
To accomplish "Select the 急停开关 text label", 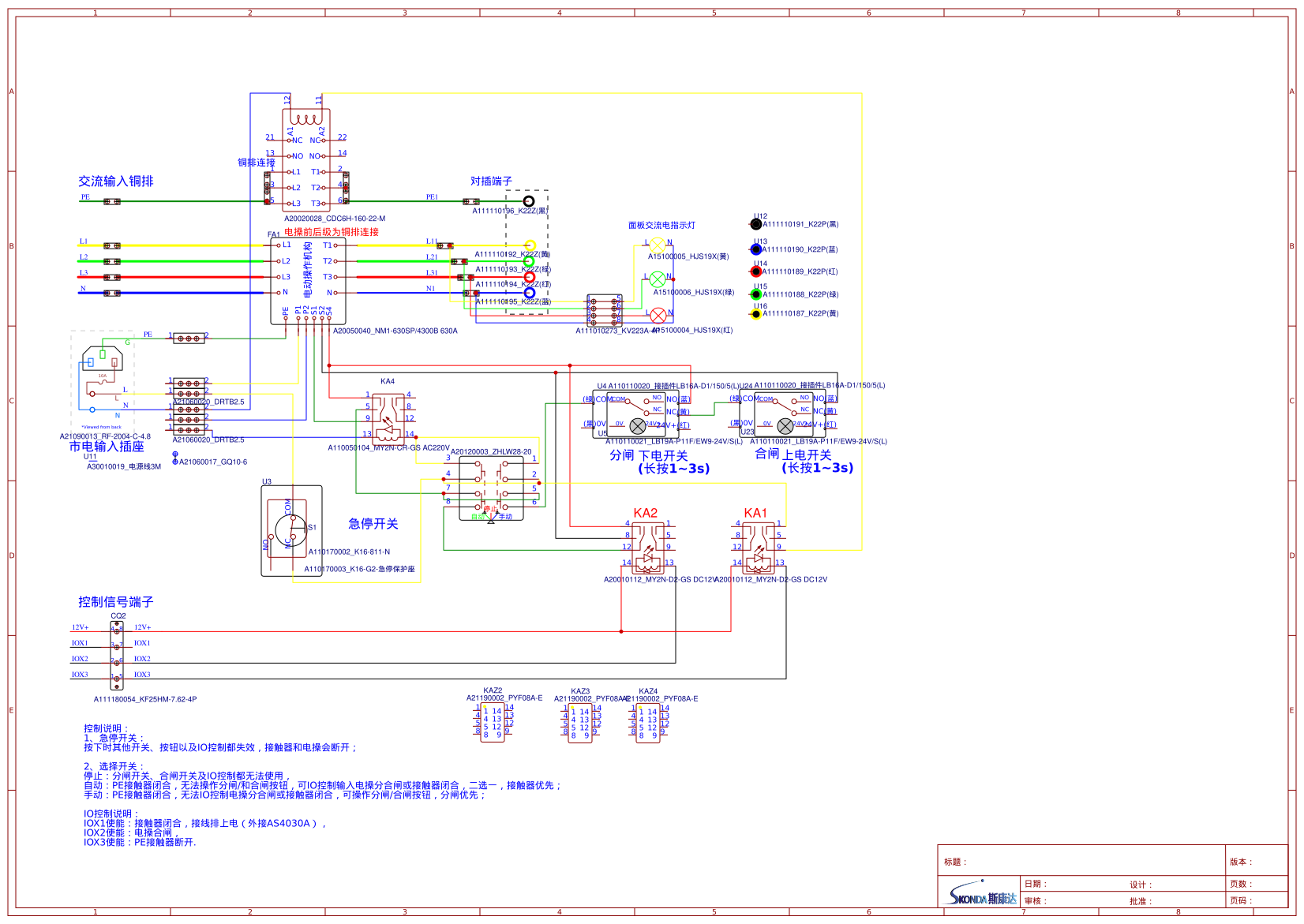I will (x=373, y=524).
